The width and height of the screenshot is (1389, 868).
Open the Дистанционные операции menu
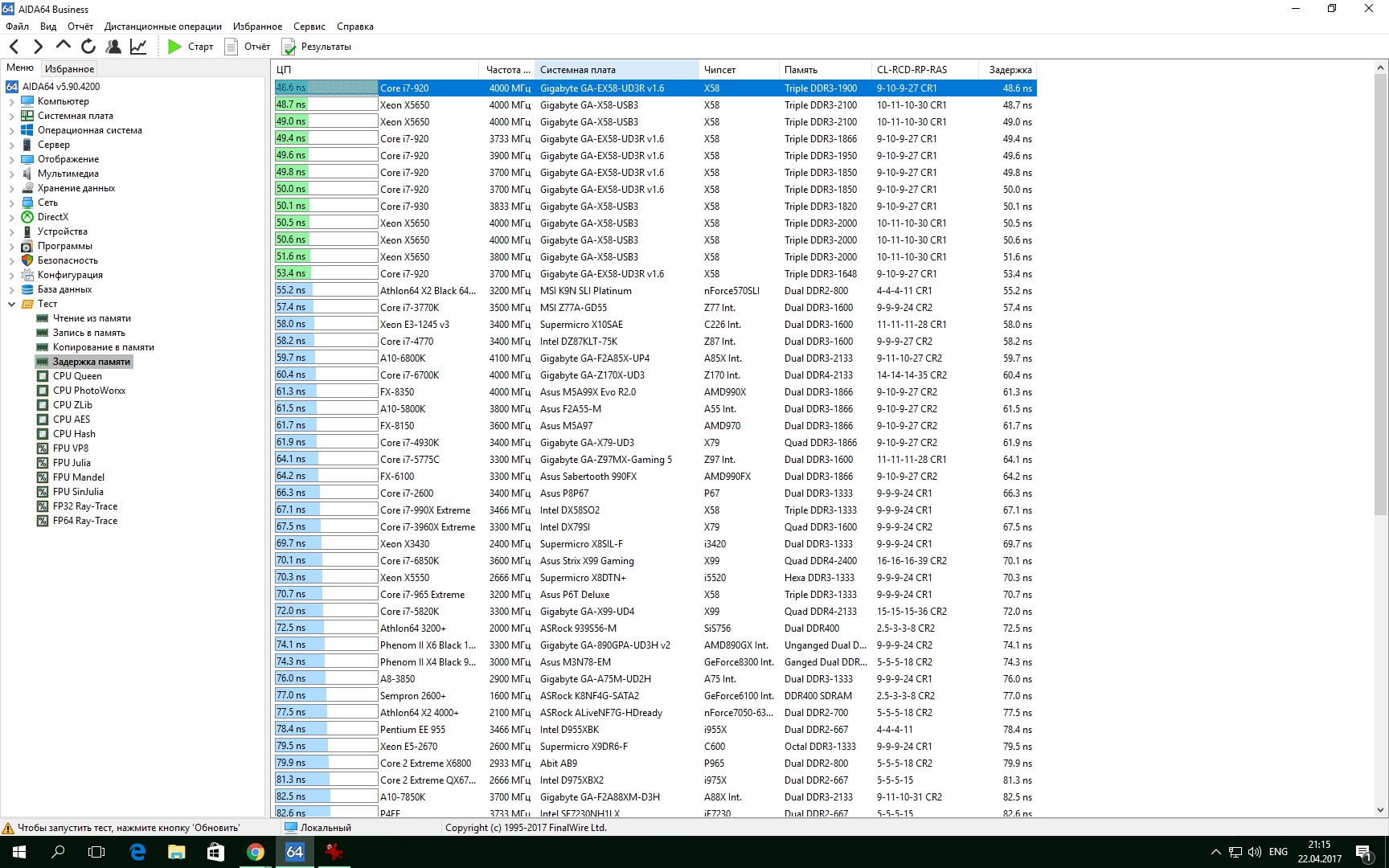coord(163,27)
